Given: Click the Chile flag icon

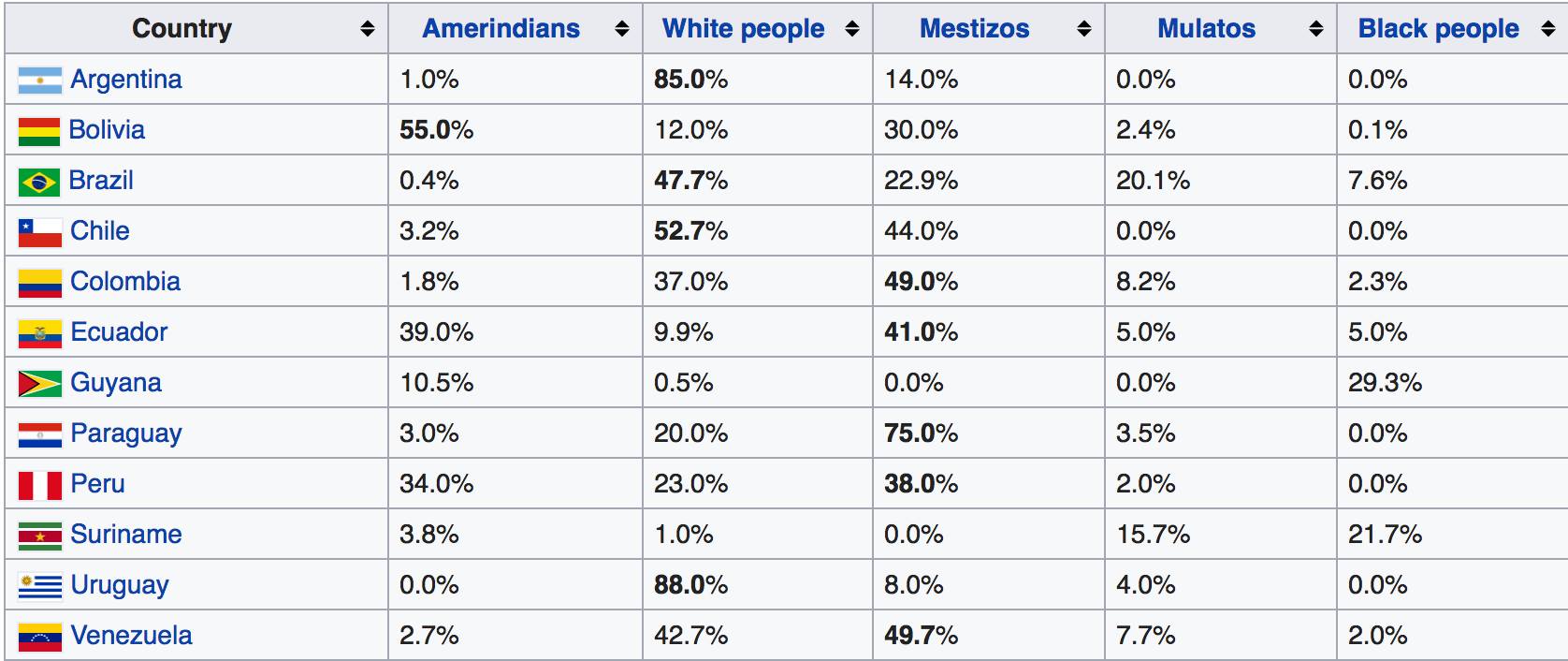Looking at the screenshot, I should point(39,232).
